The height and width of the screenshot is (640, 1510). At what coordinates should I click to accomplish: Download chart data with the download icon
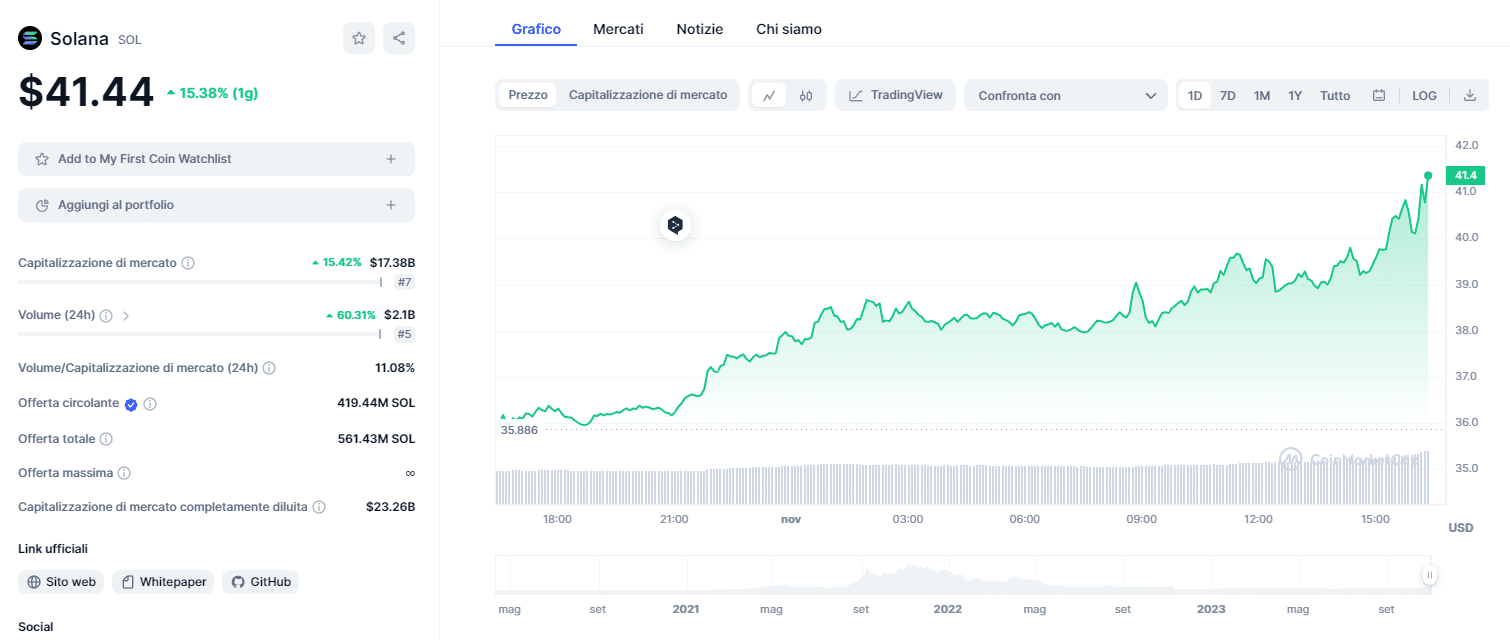point(1469,96)
